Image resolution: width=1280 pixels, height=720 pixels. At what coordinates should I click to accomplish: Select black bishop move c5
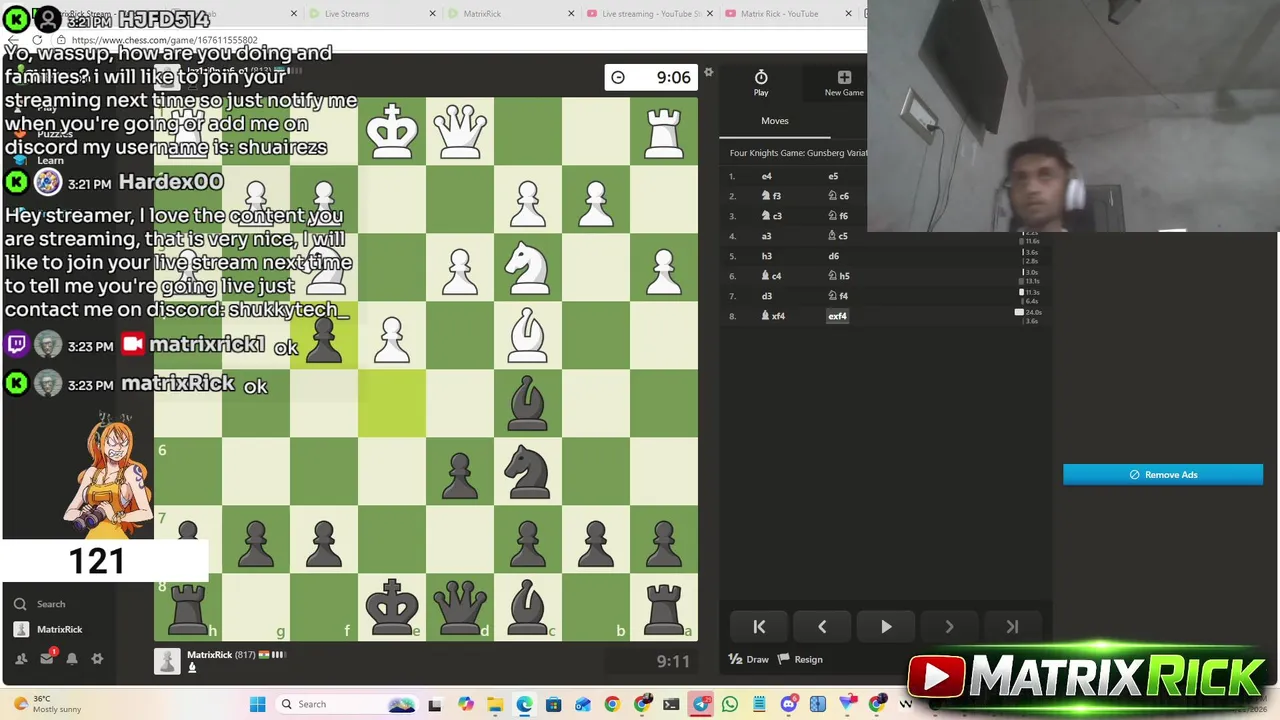(x=838, y=236)
